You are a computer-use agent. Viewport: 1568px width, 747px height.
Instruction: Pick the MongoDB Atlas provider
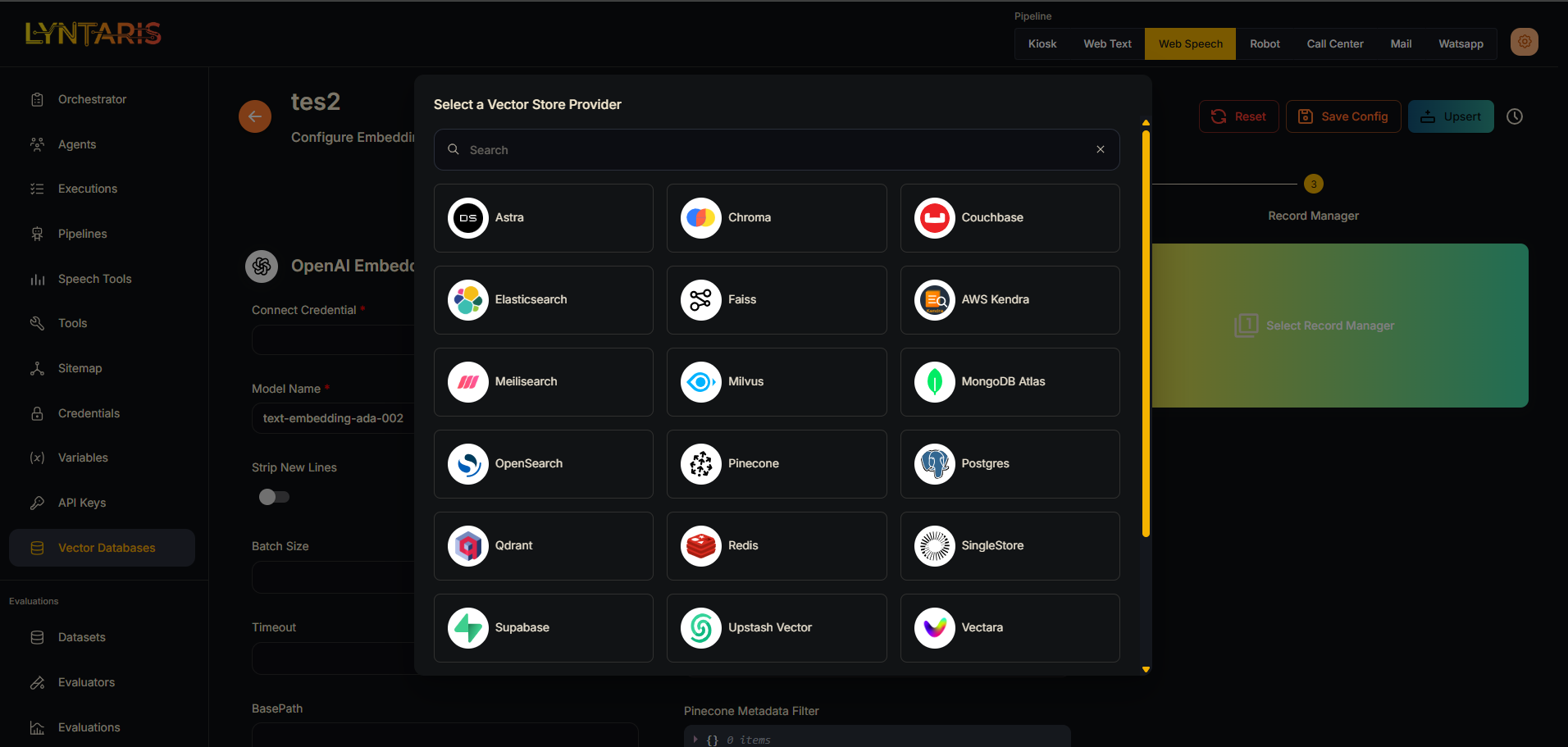pyautogui.click(x=1010, y=382)
